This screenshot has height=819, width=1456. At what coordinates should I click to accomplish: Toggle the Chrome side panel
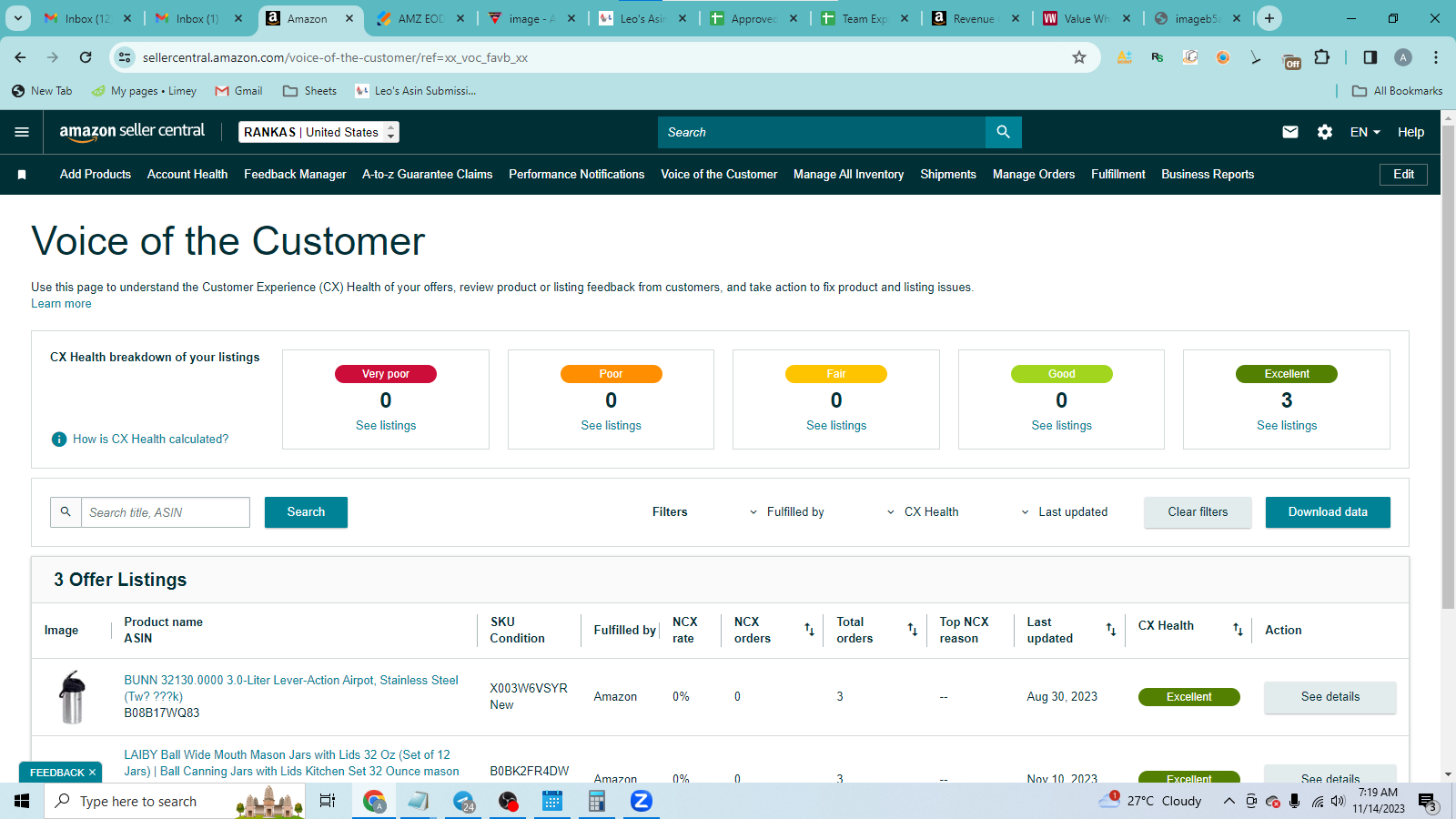pyautogui.click(x=1370, y=57)
